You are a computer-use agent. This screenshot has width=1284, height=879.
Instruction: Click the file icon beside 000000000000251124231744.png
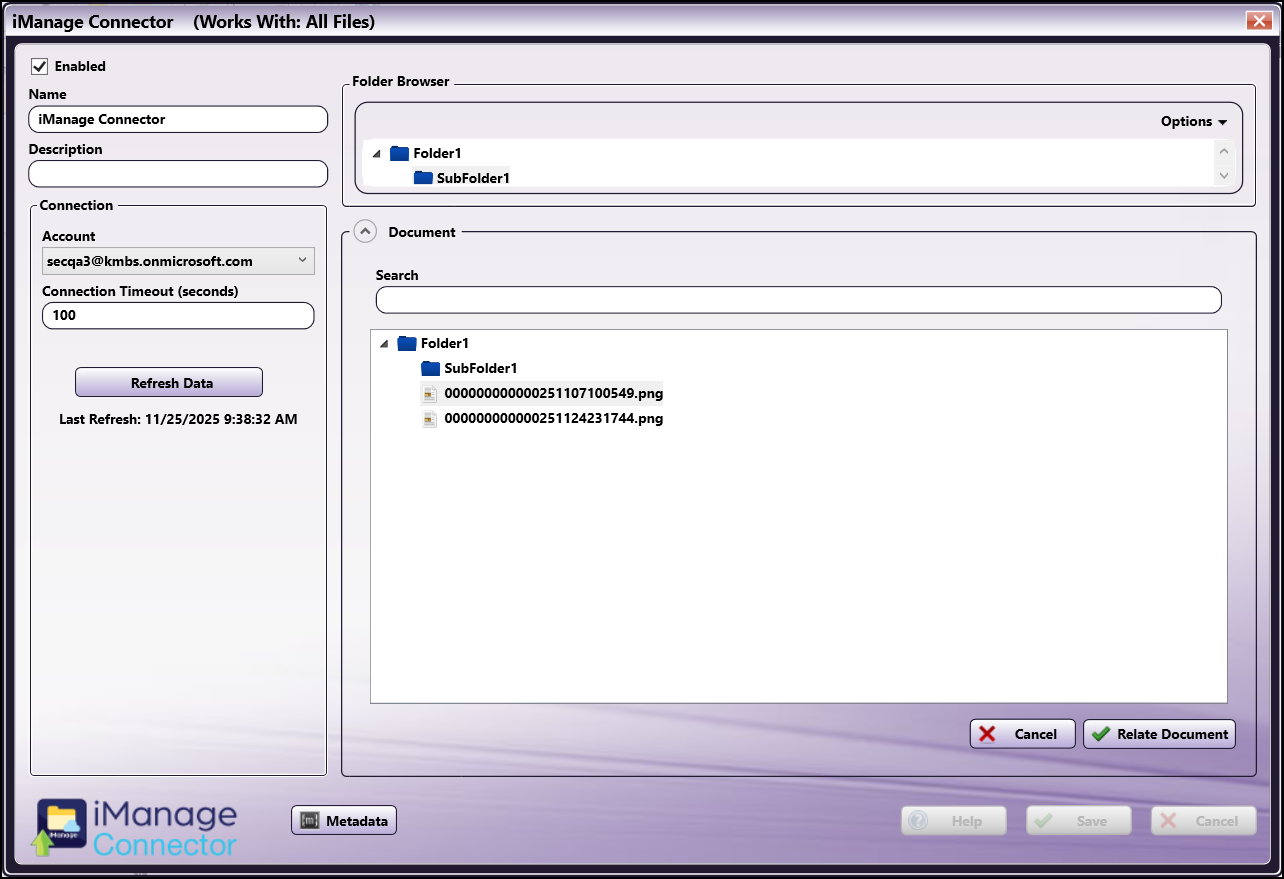(430, 419)
